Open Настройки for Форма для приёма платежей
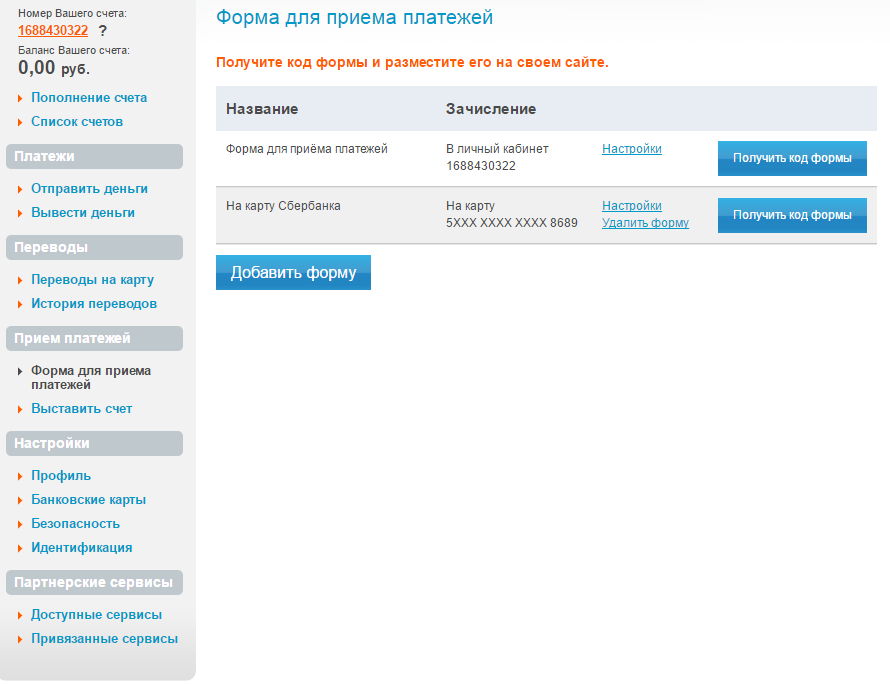This screenshot has height=684, width=890. coord(632,149)
